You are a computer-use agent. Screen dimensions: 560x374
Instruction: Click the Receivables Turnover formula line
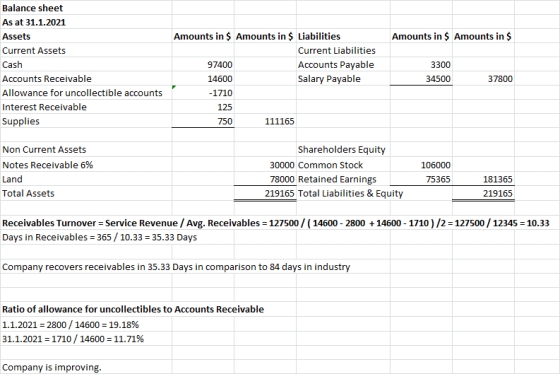click(x=275, y=223)
